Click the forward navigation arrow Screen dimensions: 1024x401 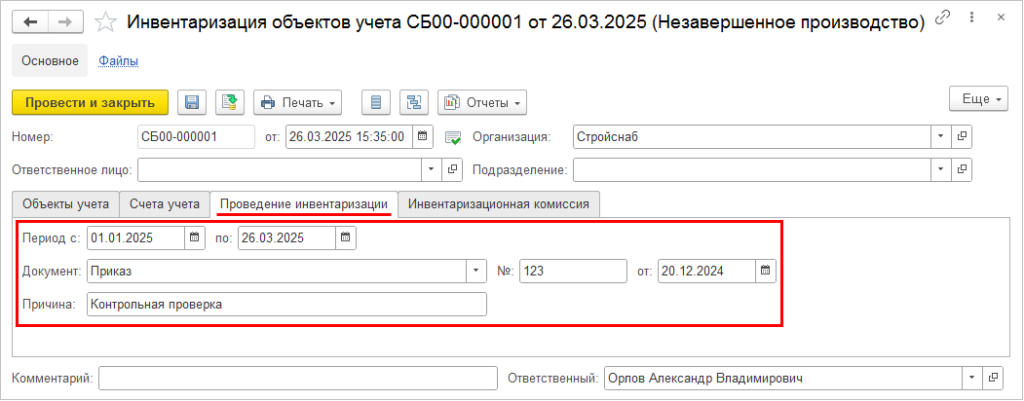(x=64, y=22)
